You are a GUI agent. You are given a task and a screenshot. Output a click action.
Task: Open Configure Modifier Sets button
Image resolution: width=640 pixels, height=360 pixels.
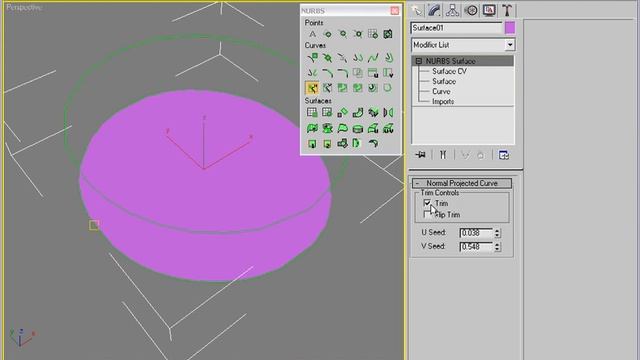tap(504, 155)
